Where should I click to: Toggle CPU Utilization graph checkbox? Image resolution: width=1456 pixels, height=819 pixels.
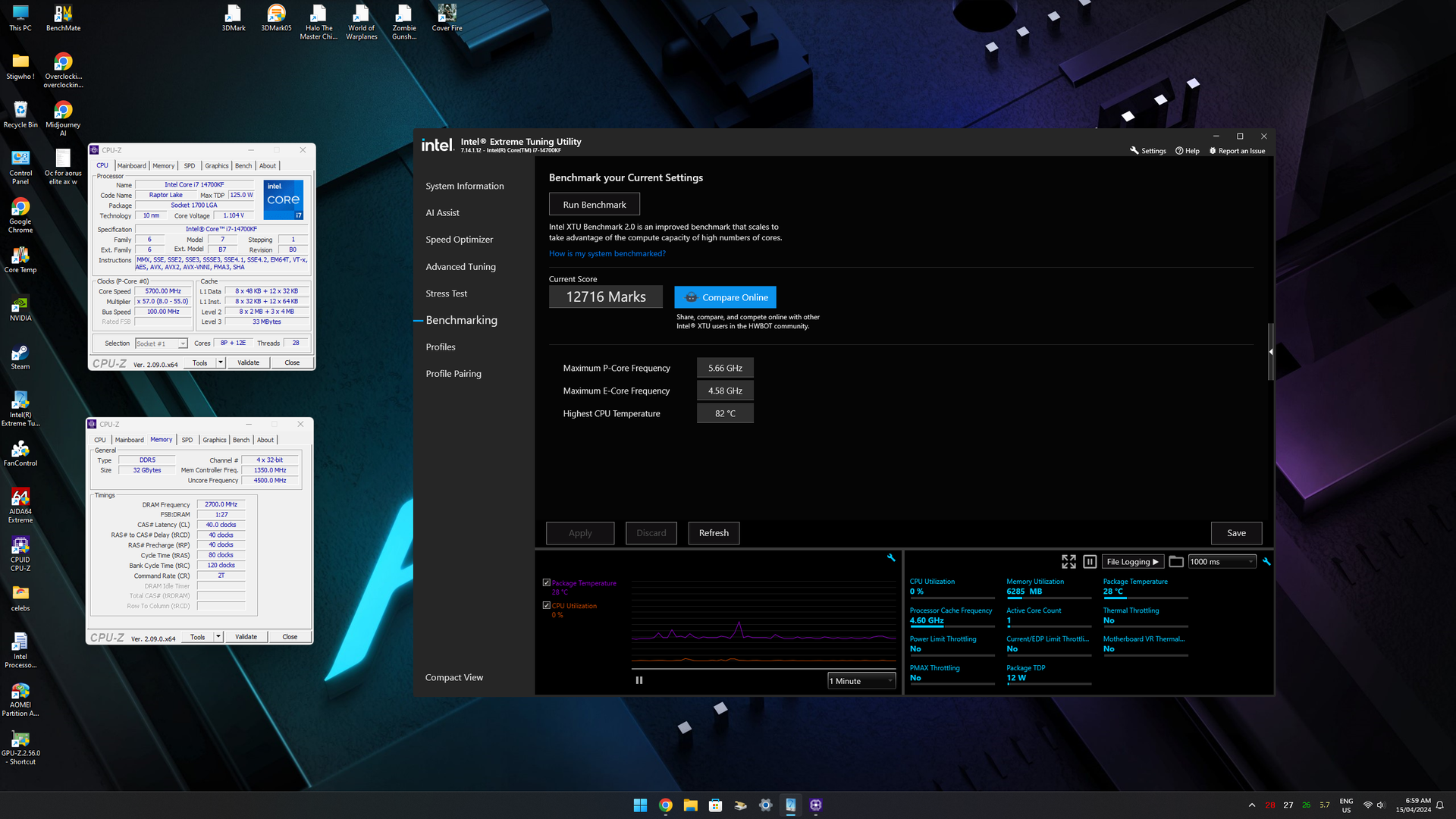click(x=546, y=605)
